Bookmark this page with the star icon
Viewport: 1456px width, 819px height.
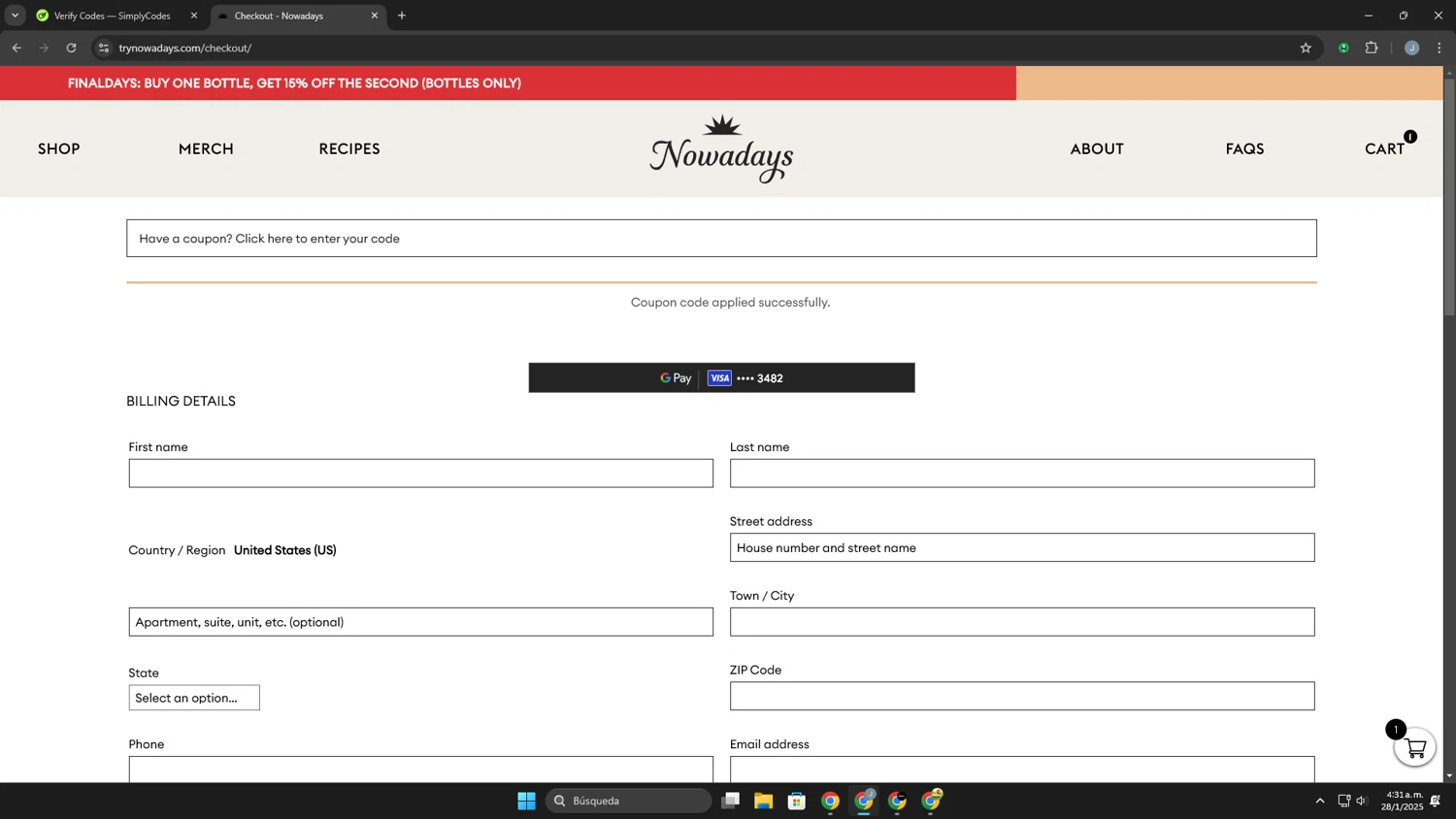(x=1306, y=48)
